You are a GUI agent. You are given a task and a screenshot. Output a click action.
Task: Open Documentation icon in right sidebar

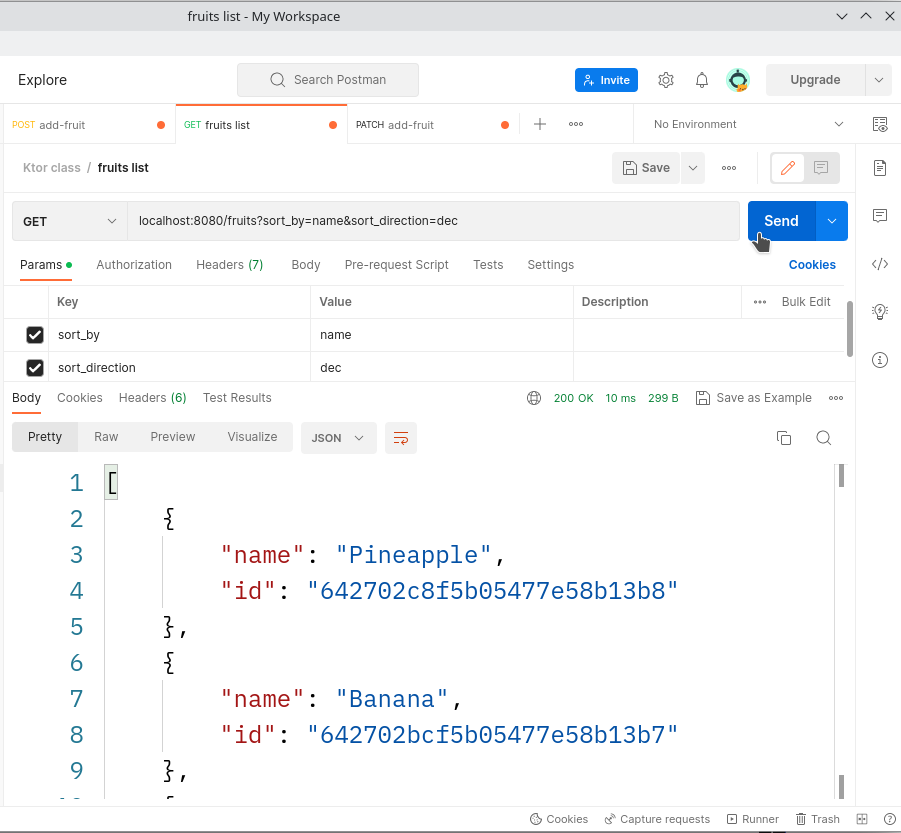coord(880,168)
